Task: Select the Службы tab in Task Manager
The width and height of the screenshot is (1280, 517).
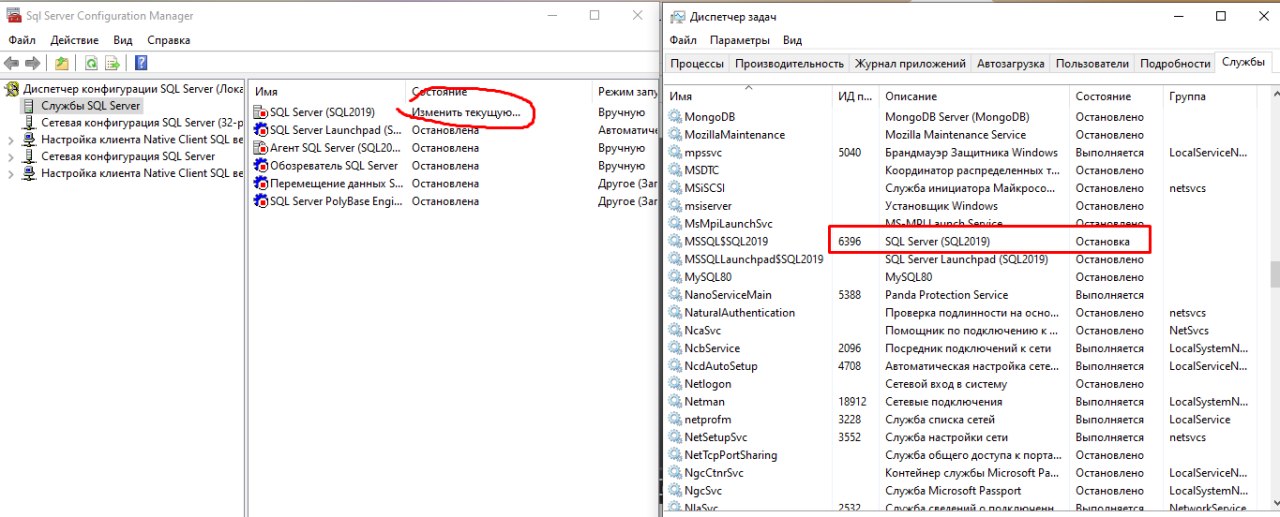Action: point(1243,62)
